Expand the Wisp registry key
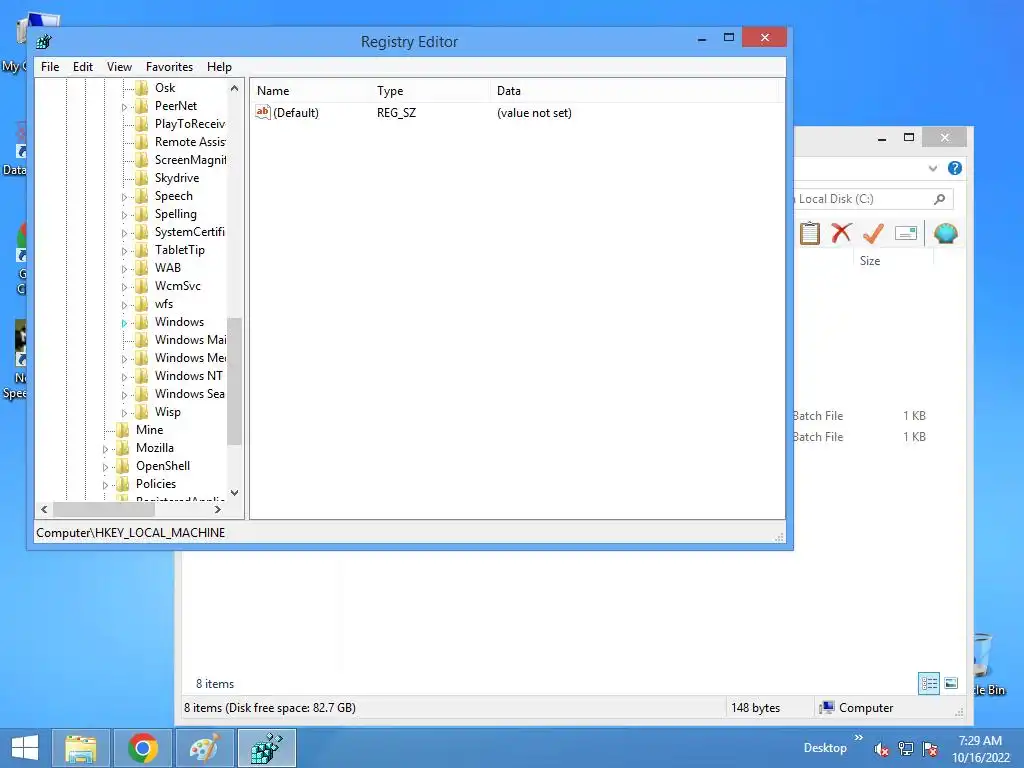1024x768 pixels. click(x=124, y=413)
